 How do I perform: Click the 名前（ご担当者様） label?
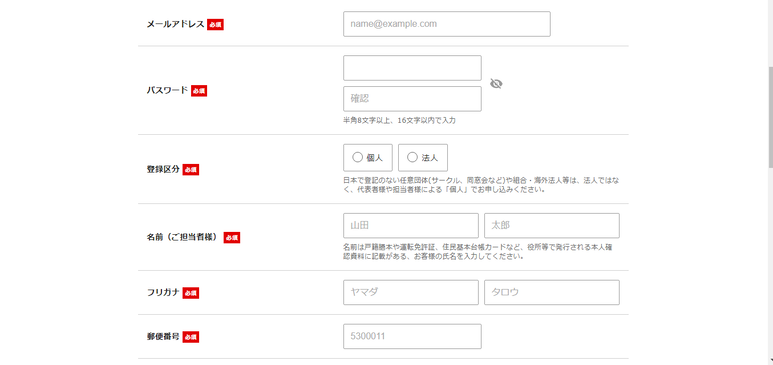pos(183,237)
